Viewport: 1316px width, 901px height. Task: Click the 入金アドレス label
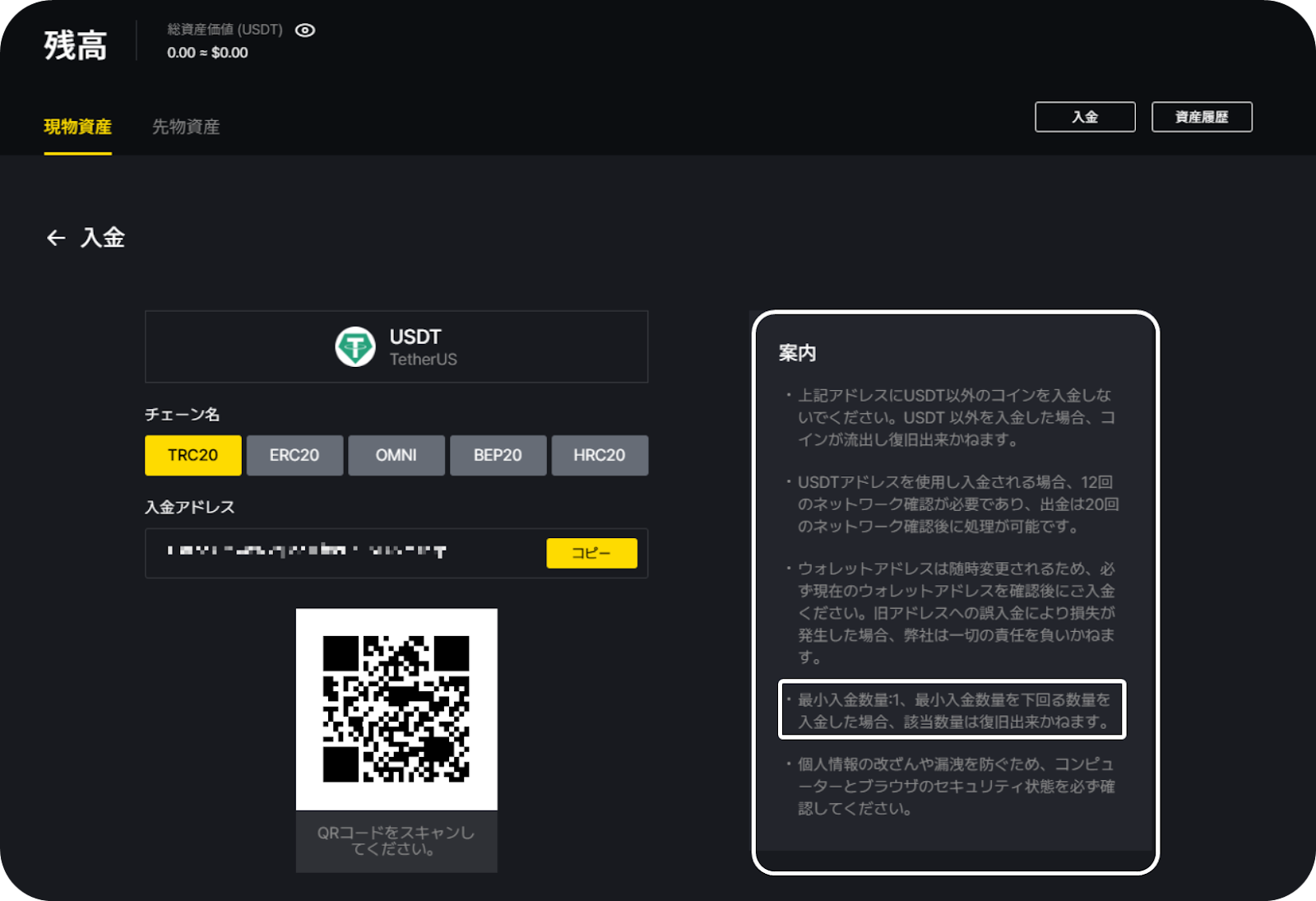tap(190, 507)
